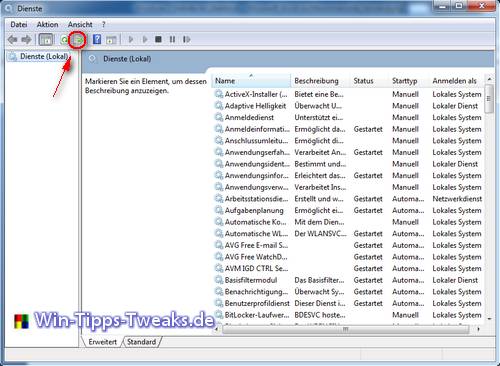Click 'Lokaler Dienst' in Basisfiltermodul row
The height and width of the screenshot is (366, 500).
coord(455,280)
